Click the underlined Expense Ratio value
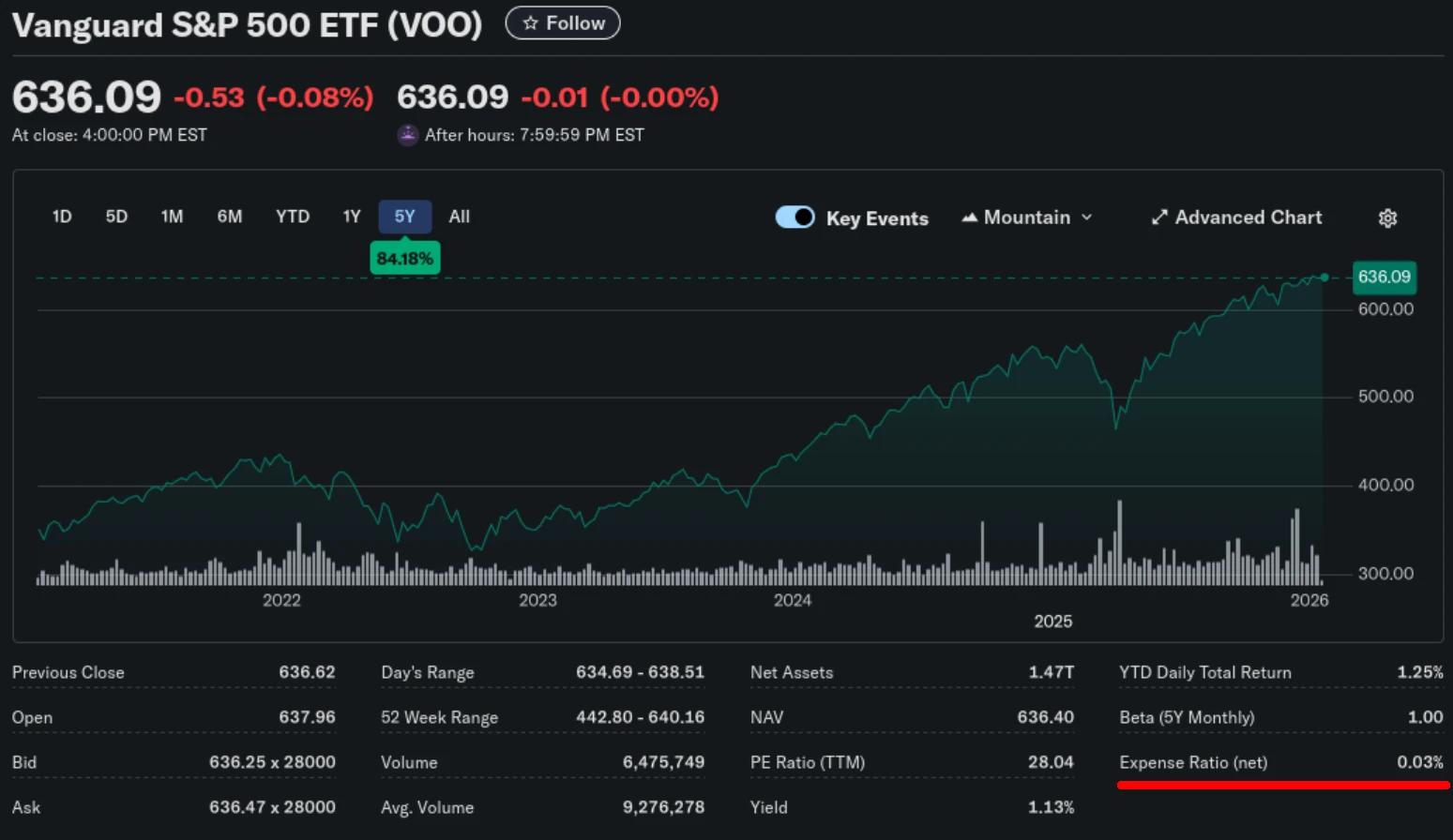This screenshot has height=840, width=1453. click(1419, 762)
